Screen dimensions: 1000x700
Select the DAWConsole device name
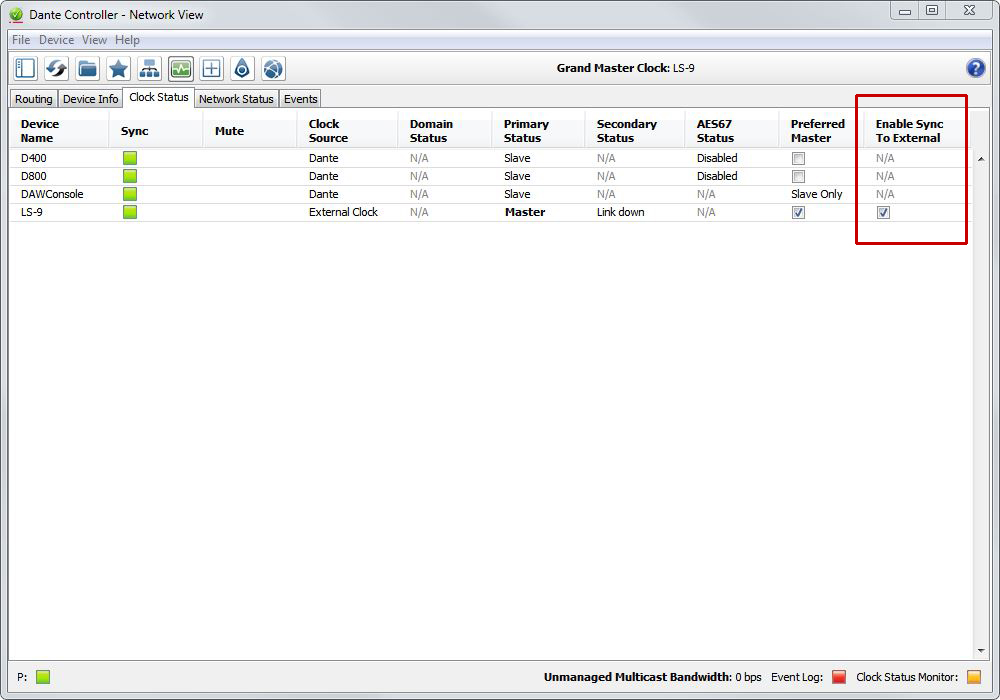point(52,194)
